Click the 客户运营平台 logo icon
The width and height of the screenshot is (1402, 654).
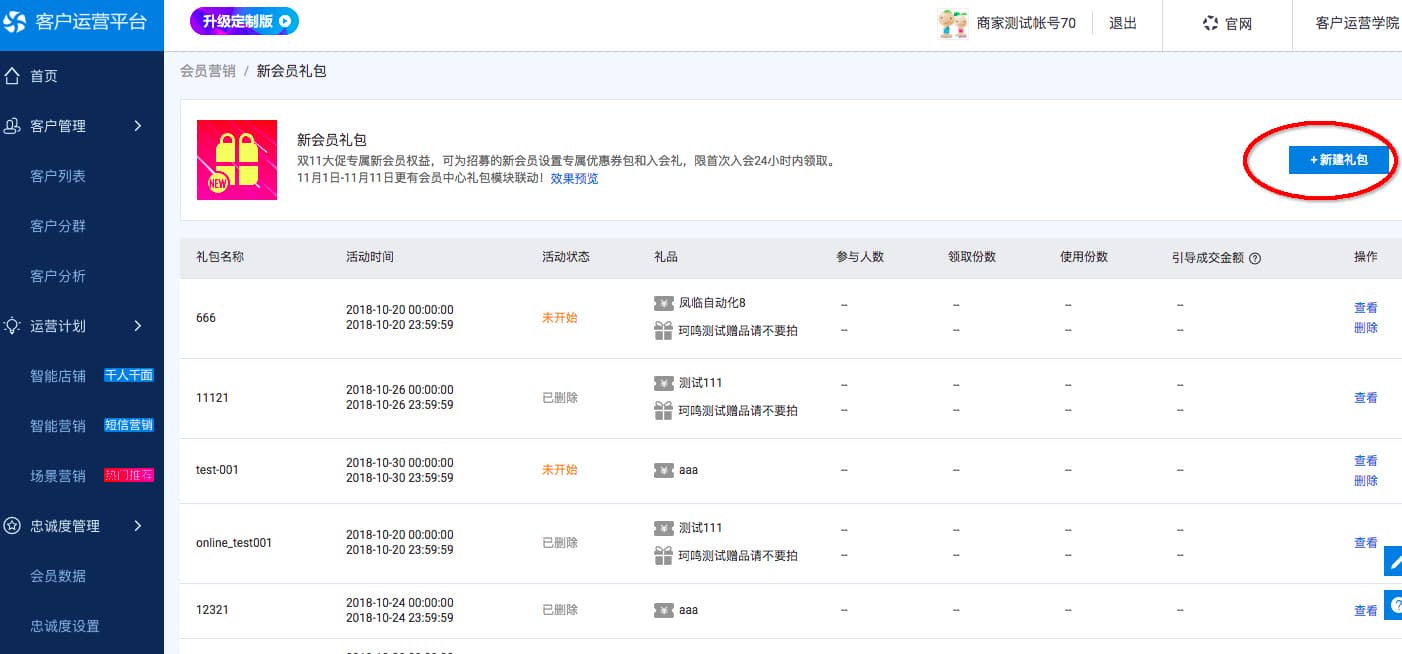(x=15, y=22)
